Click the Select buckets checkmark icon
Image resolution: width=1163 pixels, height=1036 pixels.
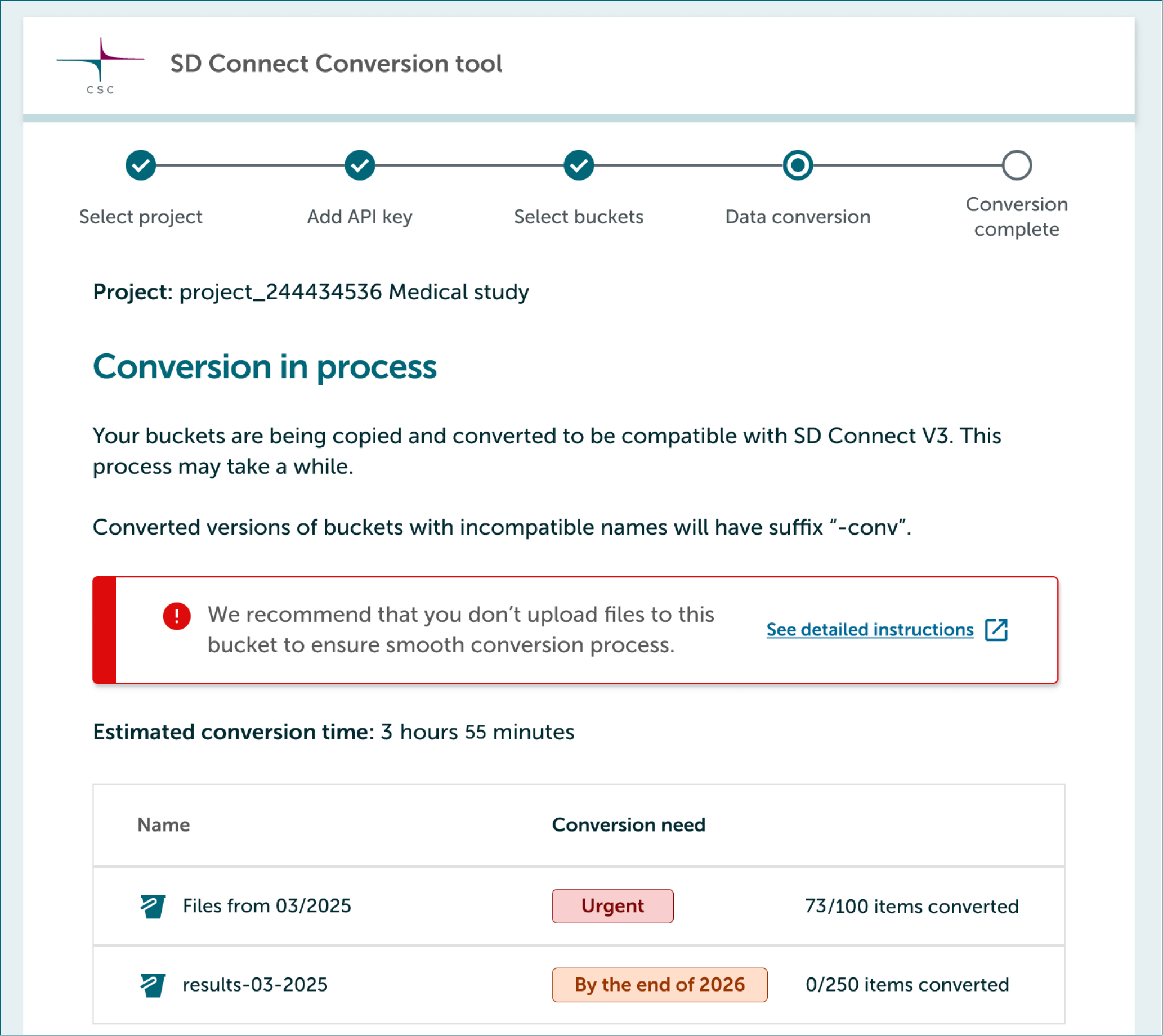point(578,165)
